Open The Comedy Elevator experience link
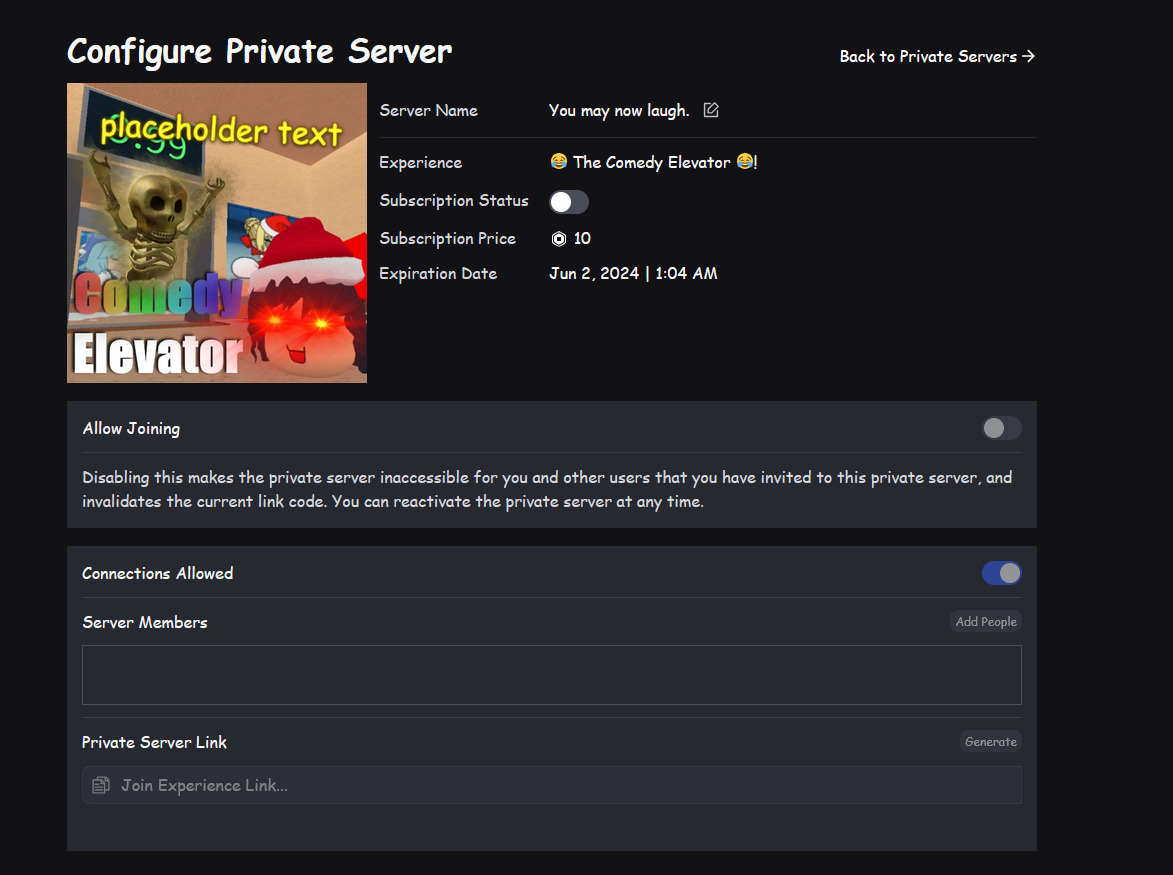 click(653, 162)
